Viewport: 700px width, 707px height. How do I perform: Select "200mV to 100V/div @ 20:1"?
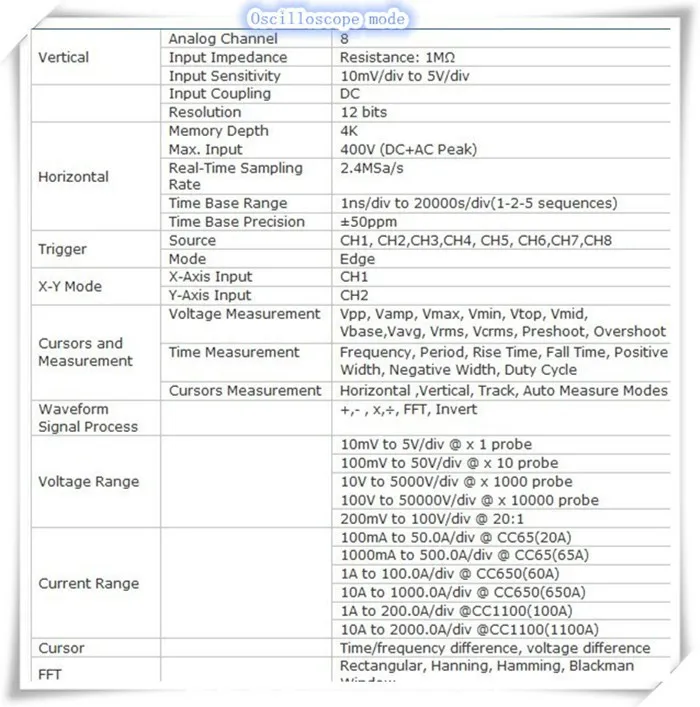(432, 519)
